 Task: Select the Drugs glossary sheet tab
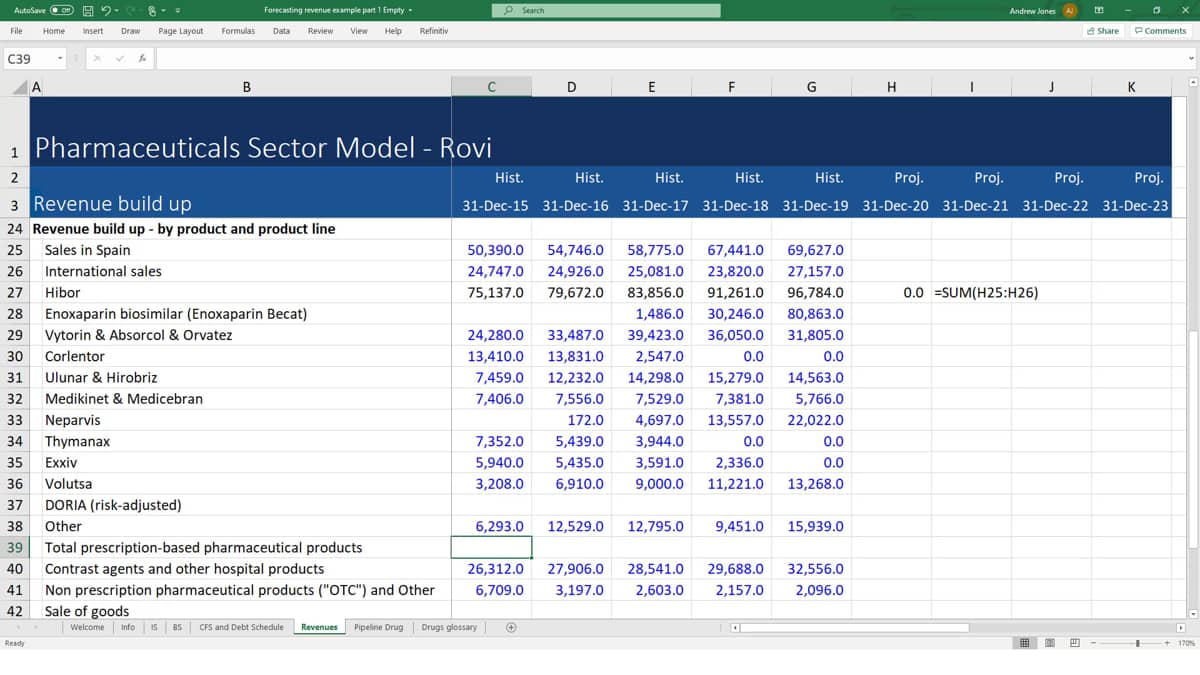point(449,627)
